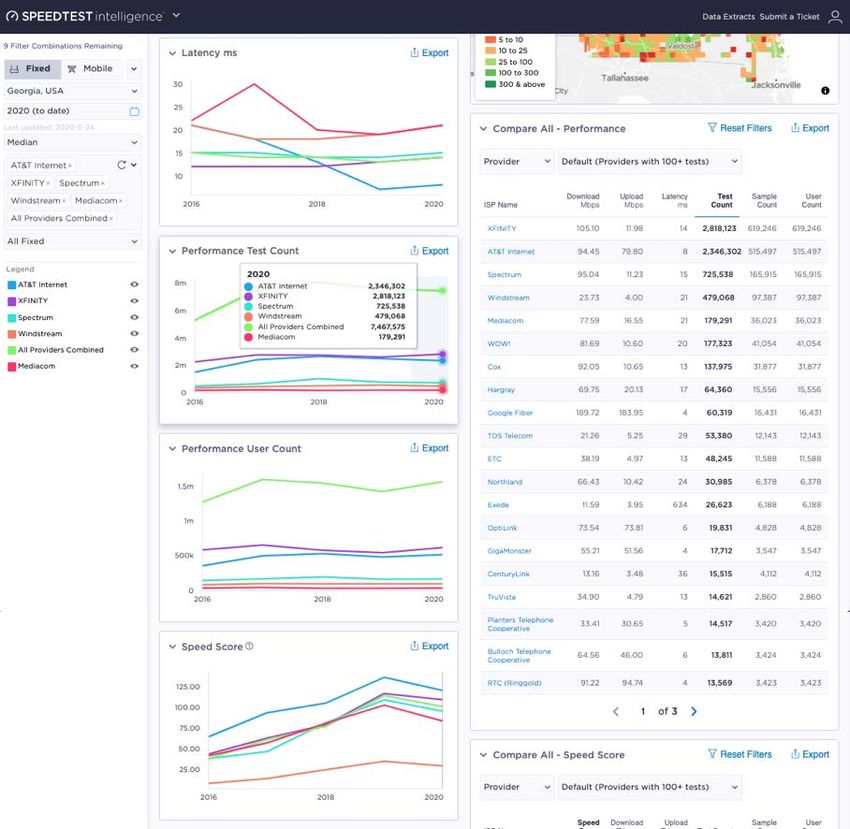The width and height of the screenshot is (850, 829).
Task: Remove All Providers Combined tag
Action: 111,219
